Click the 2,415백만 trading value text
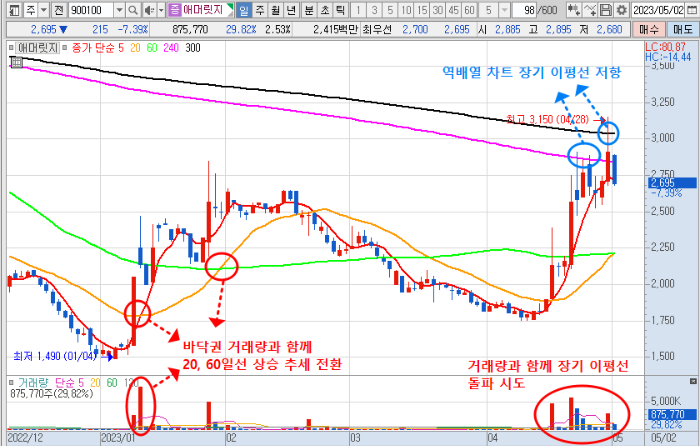 coord(336,29)
